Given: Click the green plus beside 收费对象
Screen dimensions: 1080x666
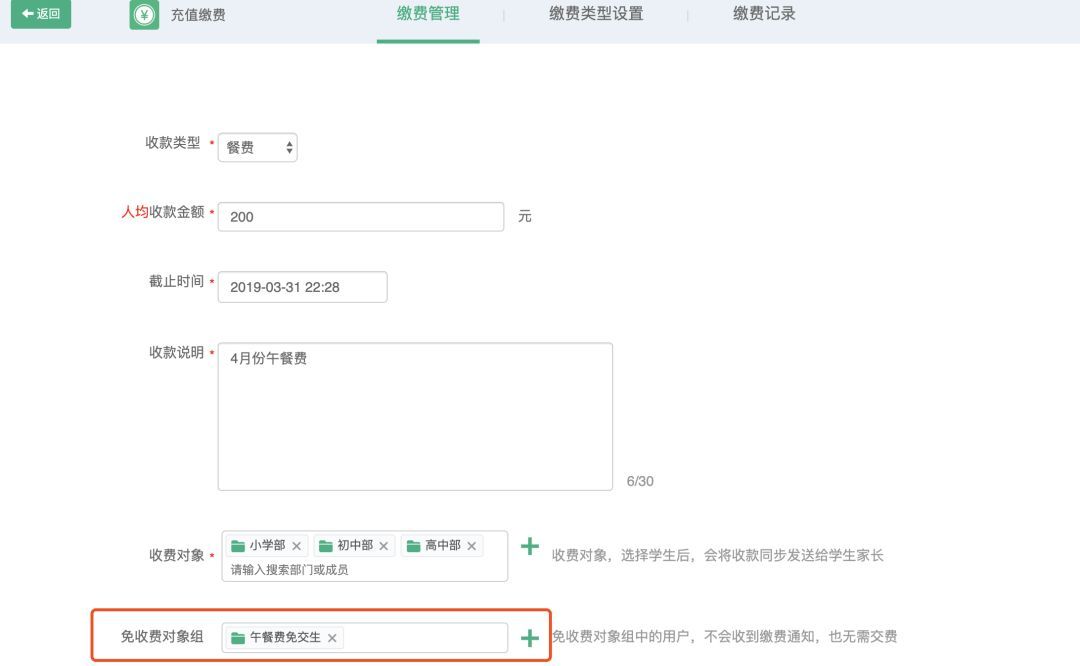Looking at the screenshot, I should click(530, 546).
